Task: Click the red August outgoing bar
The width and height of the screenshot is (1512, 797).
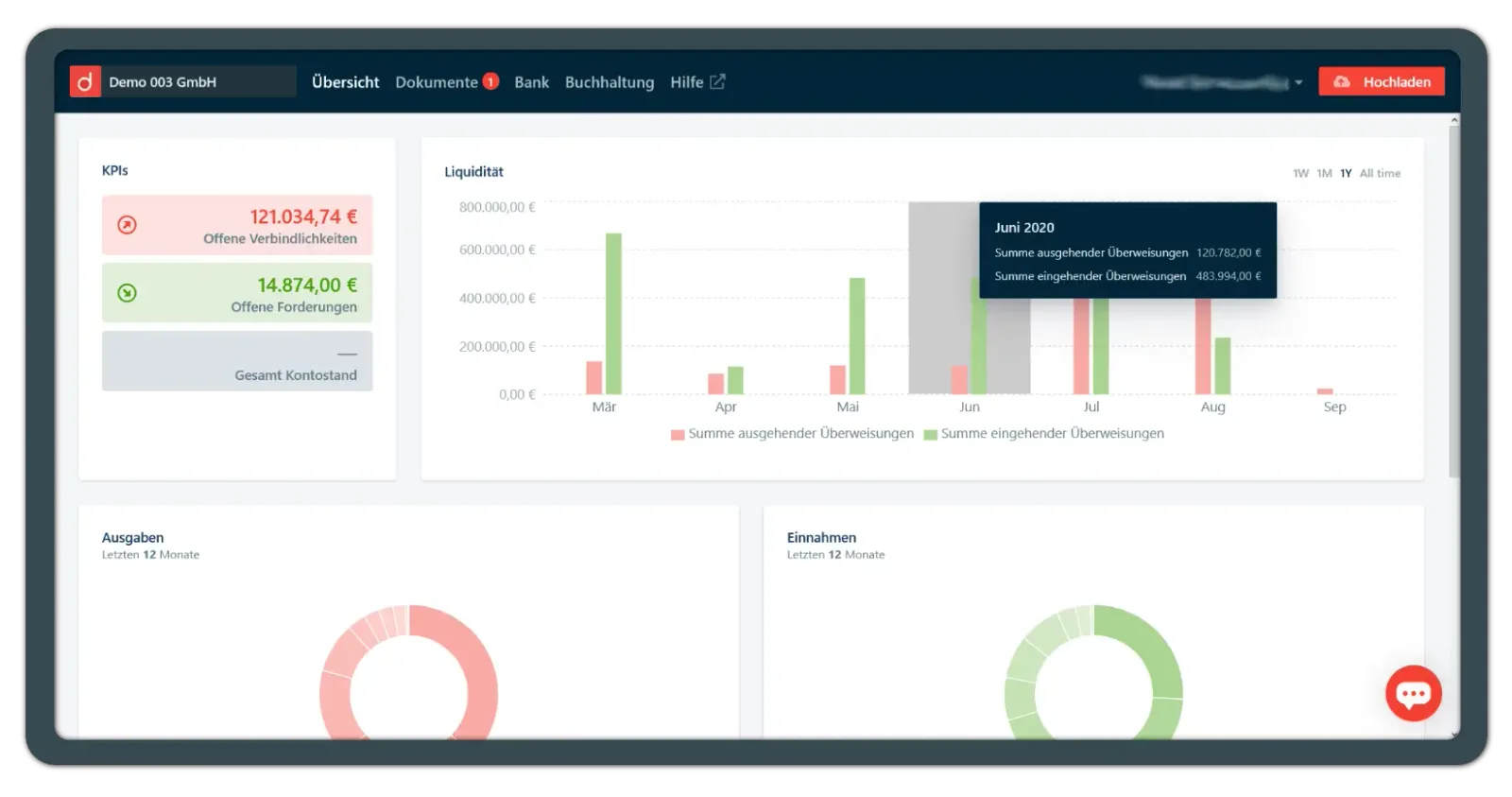Action: coord(1203,346)
